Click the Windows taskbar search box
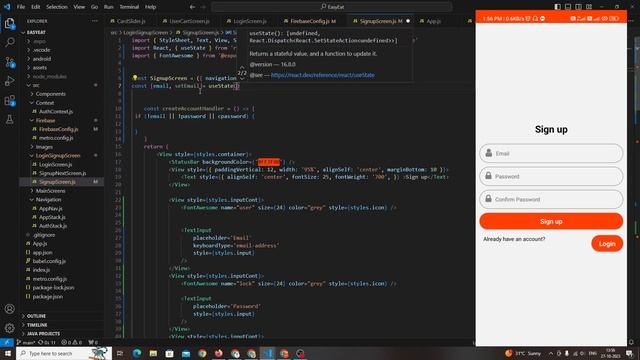 tap(64, 353)
